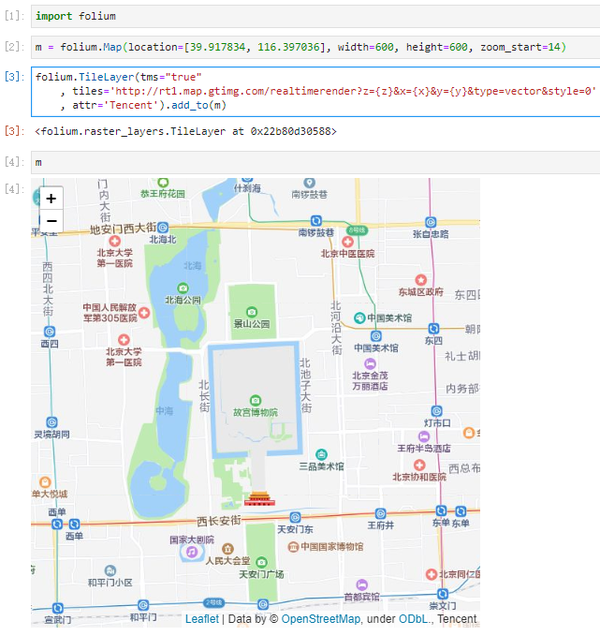The width and height of the screenshot is (600, 636).
Task: Click the import folium code cell
Action: [x=315, y=16]
